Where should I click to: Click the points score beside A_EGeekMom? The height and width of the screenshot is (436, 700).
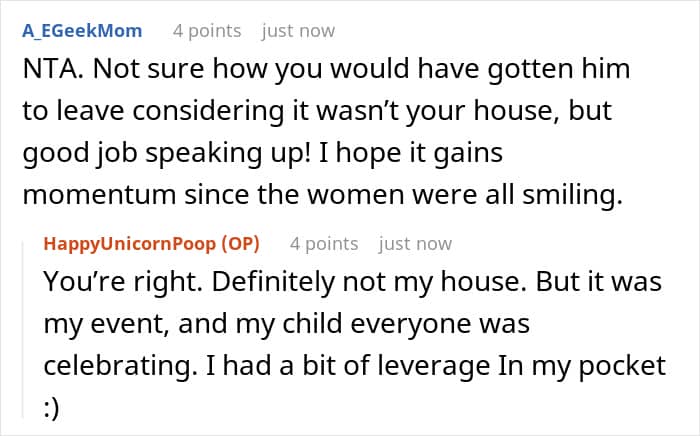point(207,31)
